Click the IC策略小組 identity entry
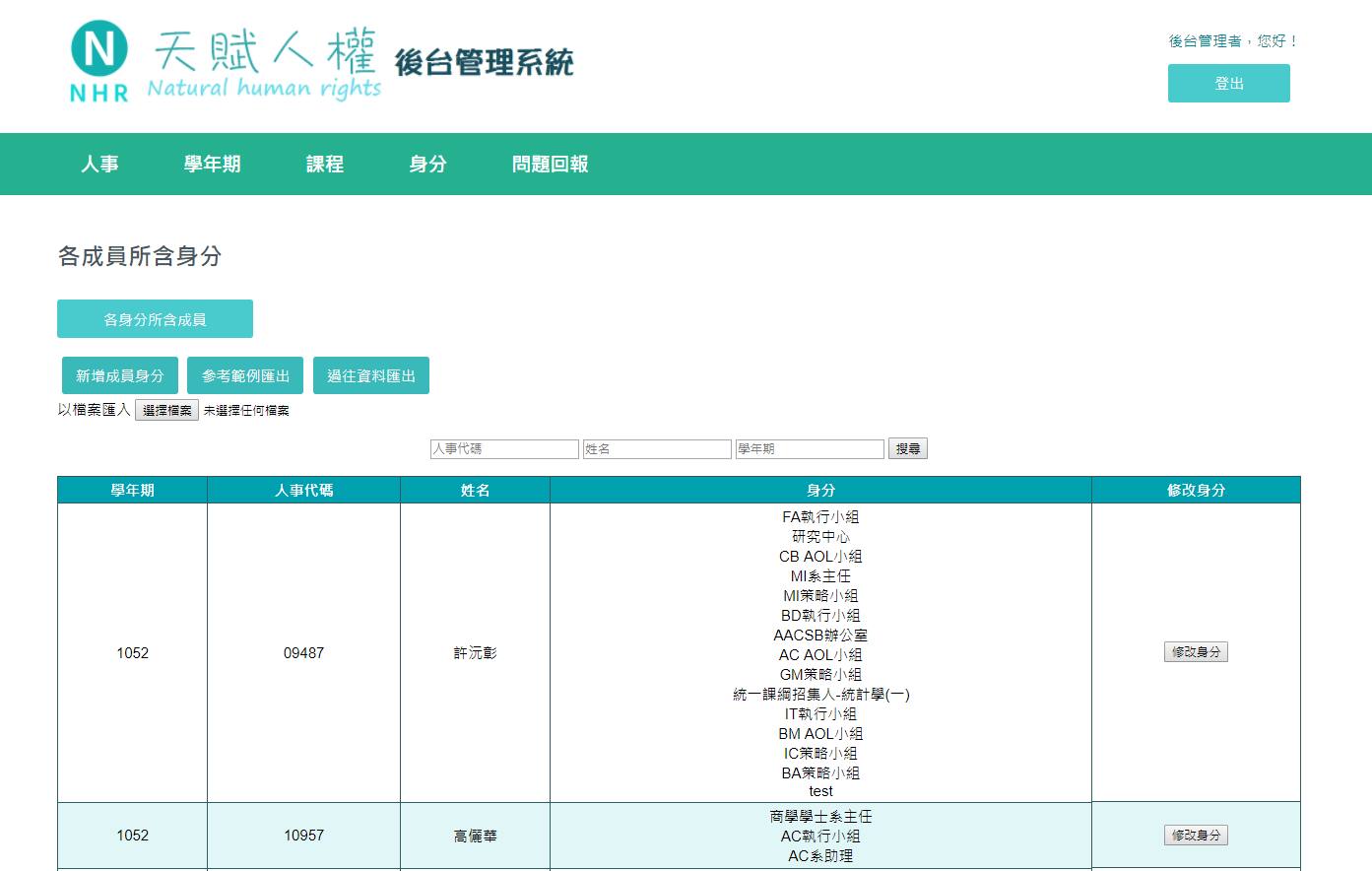 coord(820,754)
